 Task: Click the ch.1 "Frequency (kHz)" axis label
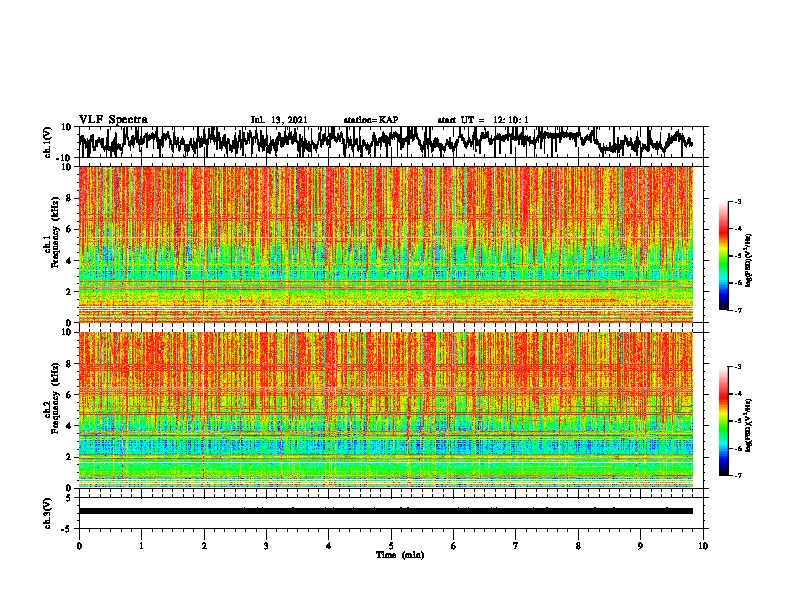click(x=55, y=232)
